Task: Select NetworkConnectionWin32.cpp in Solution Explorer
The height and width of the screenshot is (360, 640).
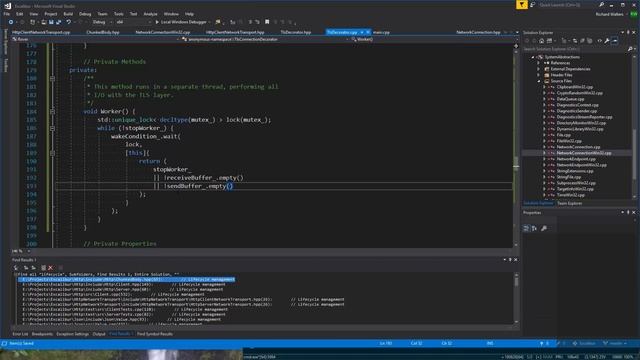Action: 584,153
